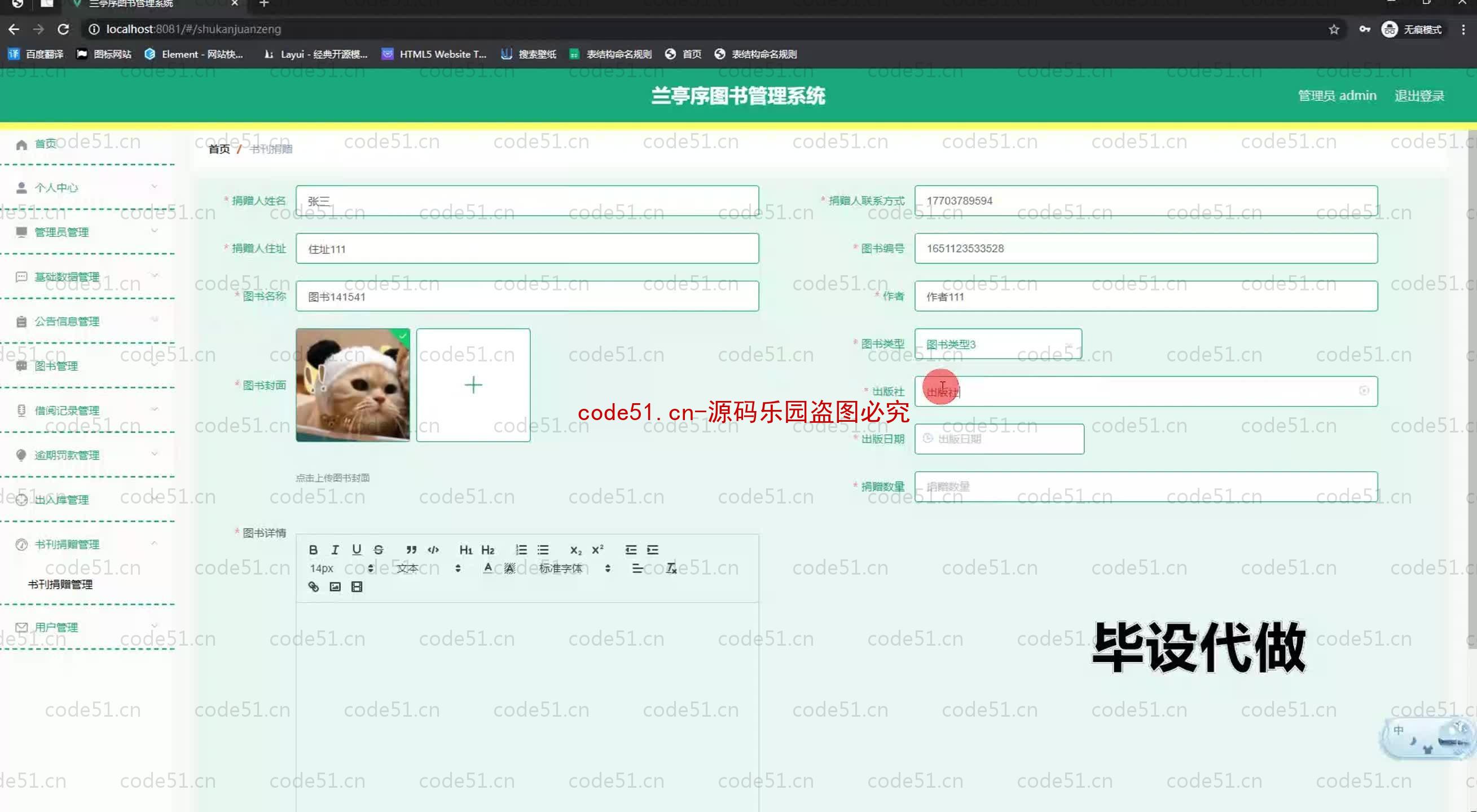Decrease indent in the editor
The image size is (1477, 812).
pyautogui.click(x=630, y=550)
